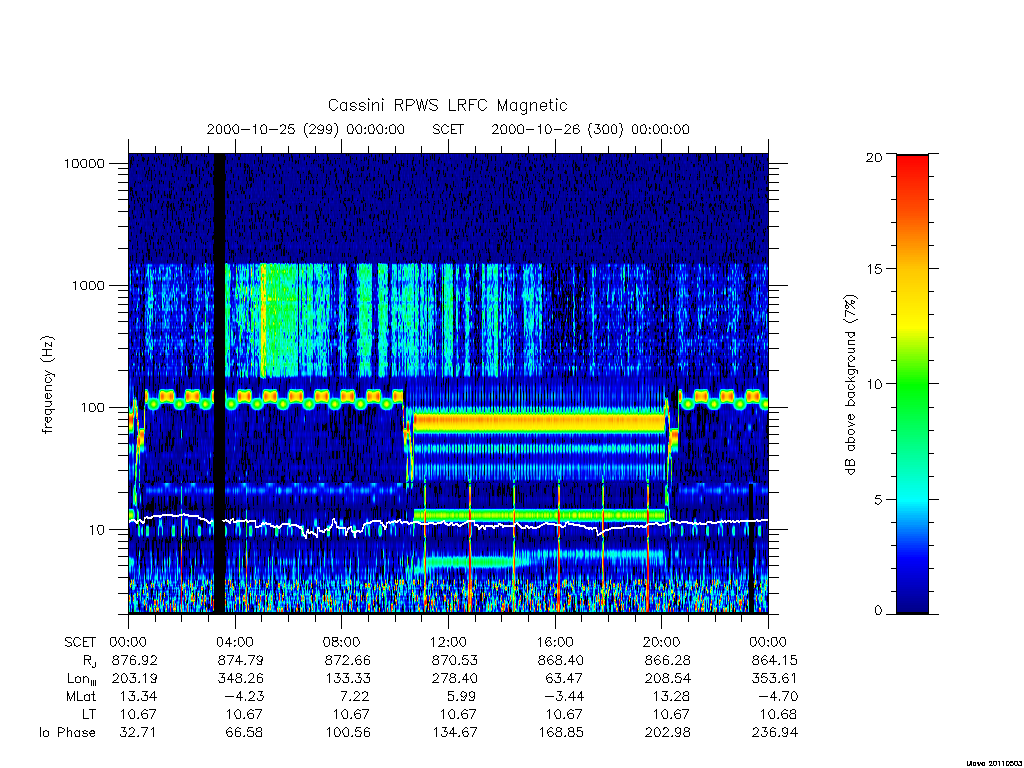Click the black data gap near 03:30
This screenshot has width=1024, height=768.
220,383
